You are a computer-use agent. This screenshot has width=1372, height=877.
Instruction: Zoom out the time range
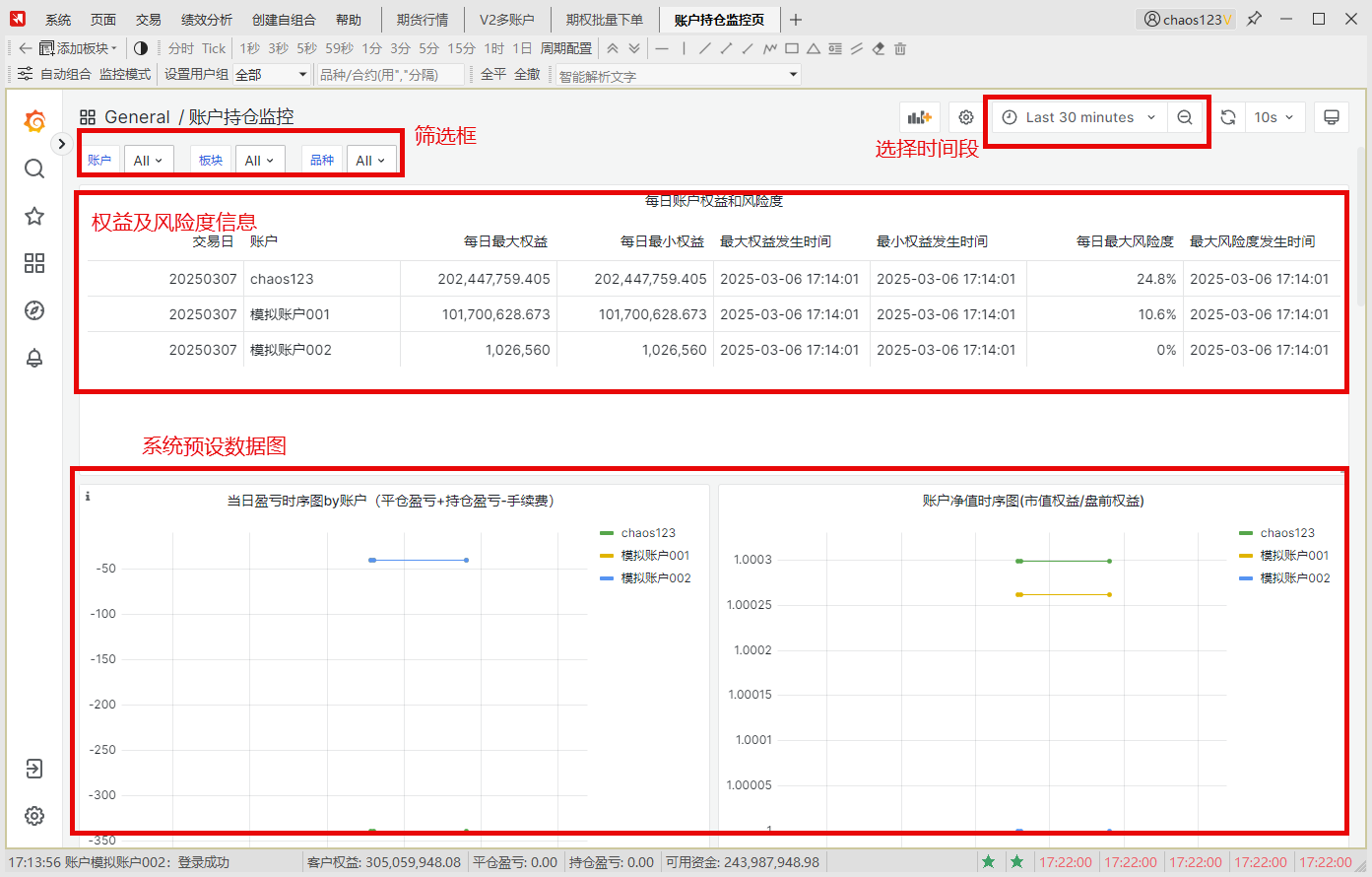pos(1185,117)
